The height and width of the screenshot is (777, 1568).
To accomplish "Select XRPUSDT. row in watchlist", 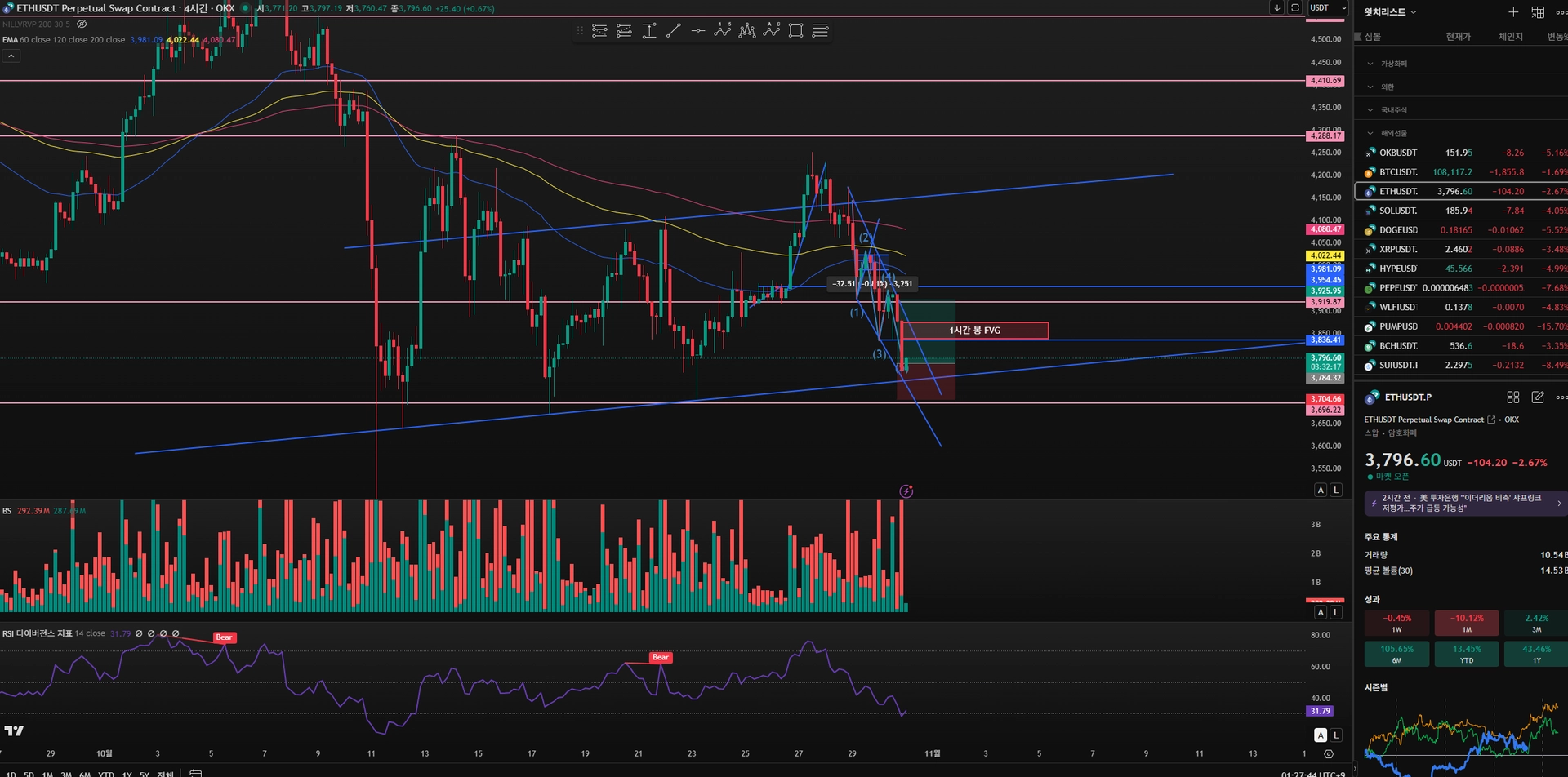I will point(1461,249).
